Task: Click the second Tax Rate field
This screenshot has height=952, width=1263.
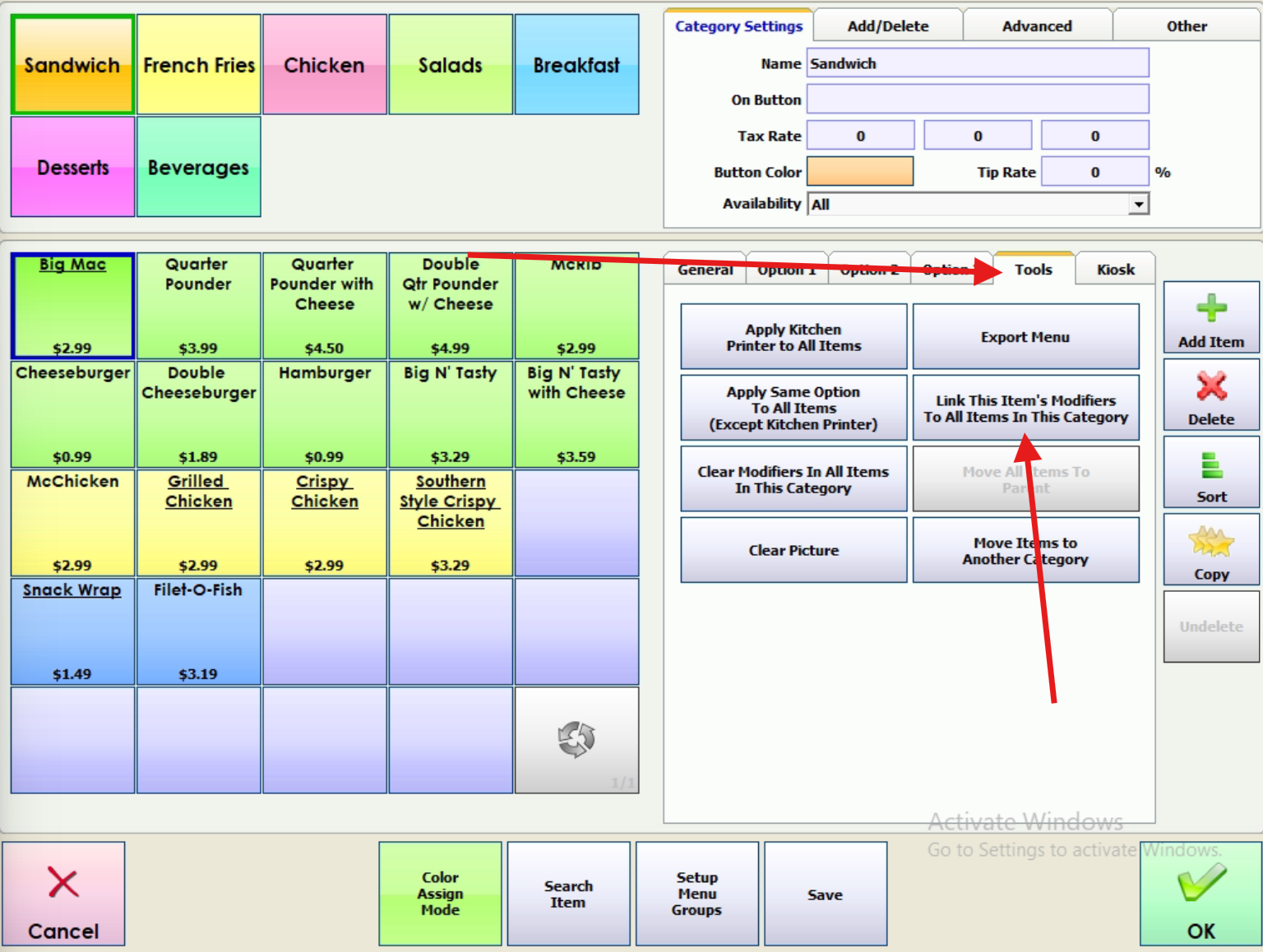Action: 978,136
